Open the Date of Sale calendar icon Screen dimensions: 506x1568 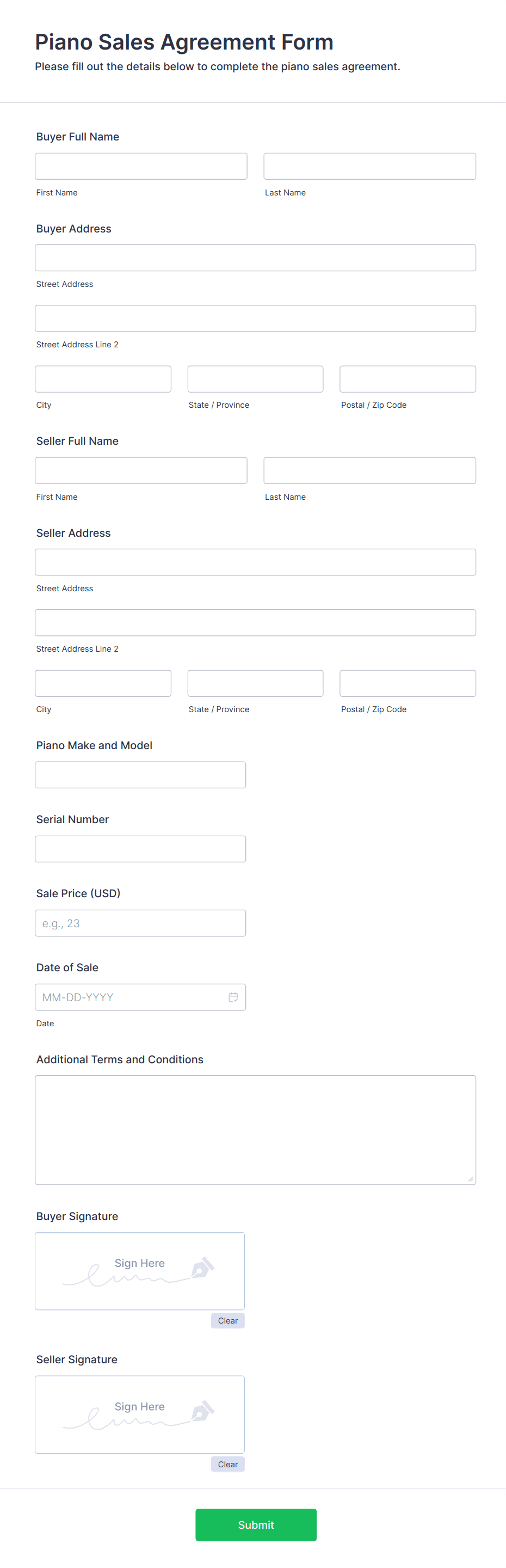233,997
